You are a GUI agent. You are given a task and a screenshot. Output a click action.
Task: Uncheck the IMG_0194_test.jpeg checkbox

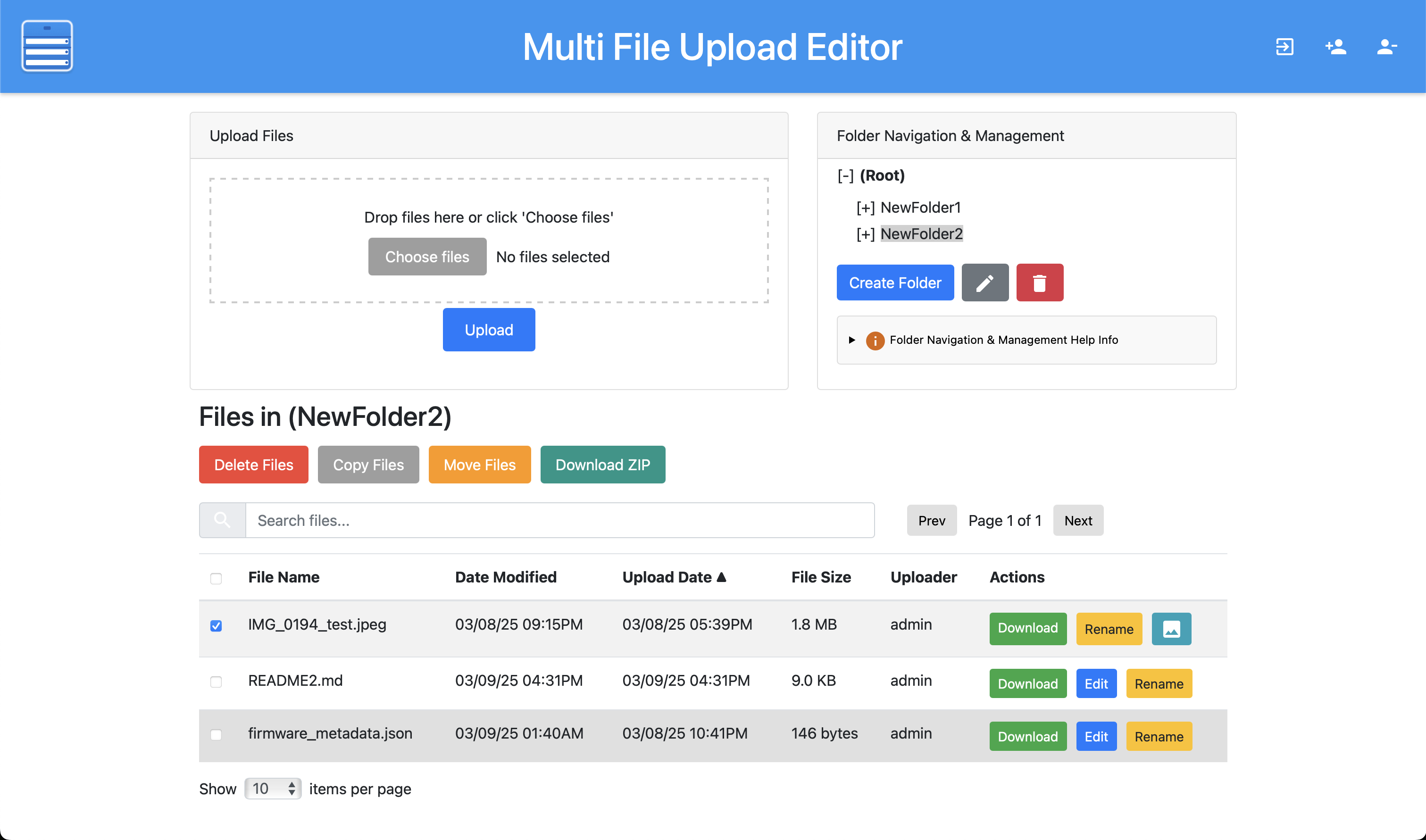pos(216,625)
